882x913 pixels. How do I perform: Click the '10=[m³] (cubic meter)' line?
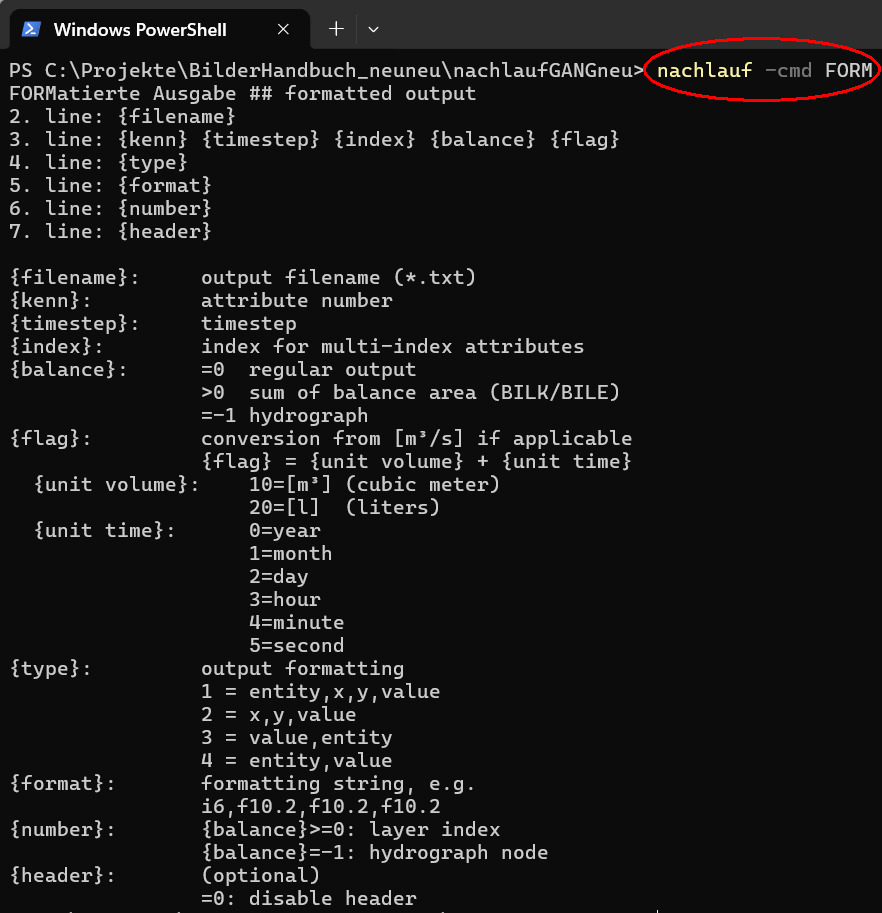click(x=374, y=484)
